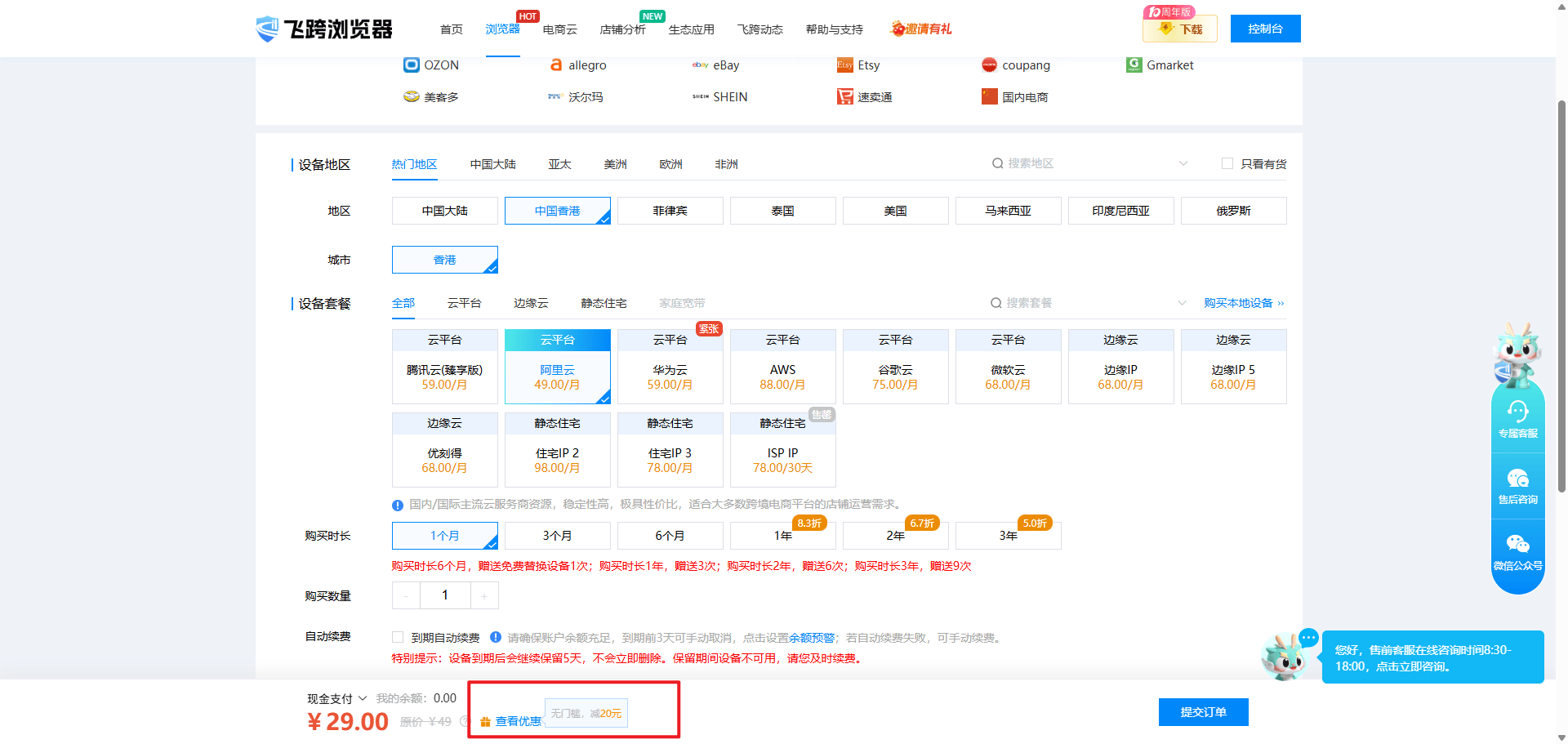Tick the 到期自动续费 checkbox
The image size is (1568, 744).
(398, 637)
